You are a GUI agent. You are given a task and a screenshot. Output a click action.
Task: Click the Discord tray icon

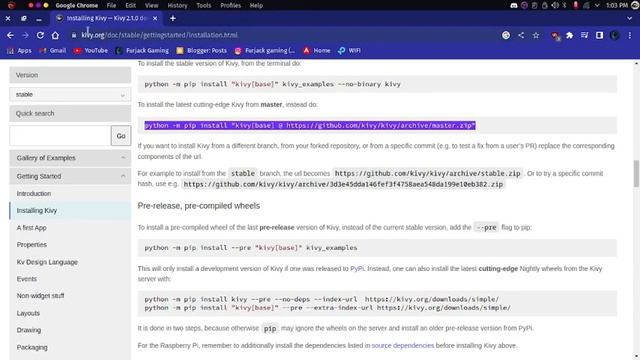(514, 5)
